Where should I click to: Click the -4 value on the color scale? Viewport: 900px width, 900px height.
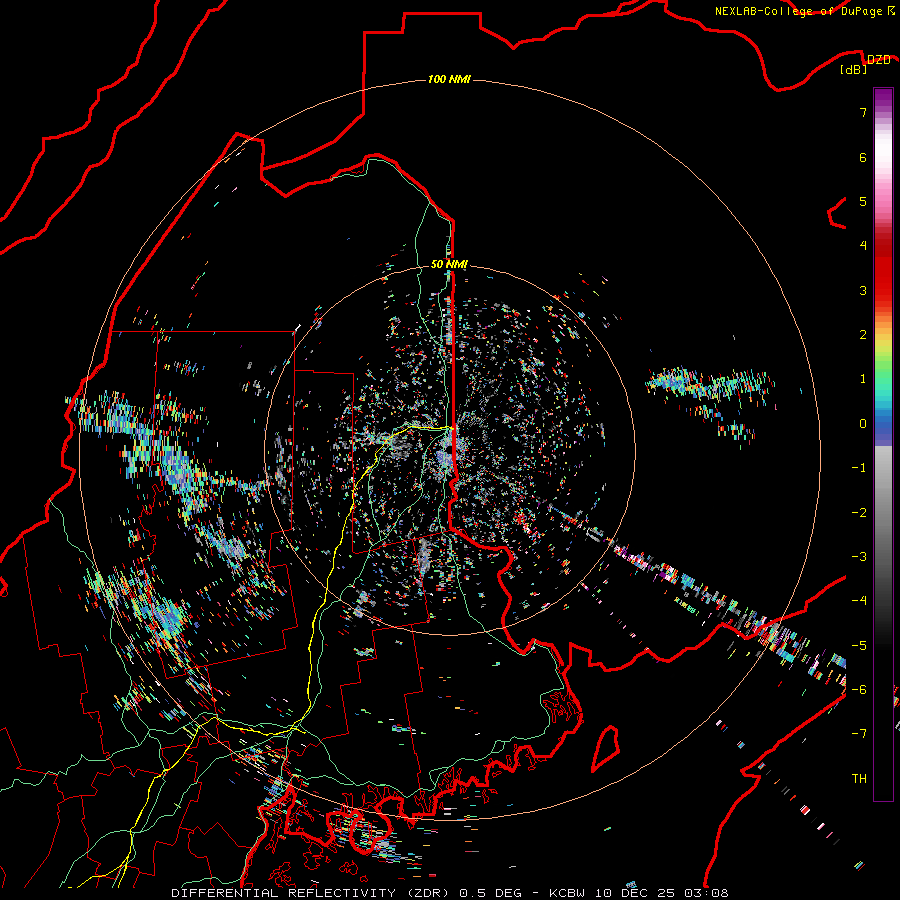pyautogui.click(x=859, y=601)
